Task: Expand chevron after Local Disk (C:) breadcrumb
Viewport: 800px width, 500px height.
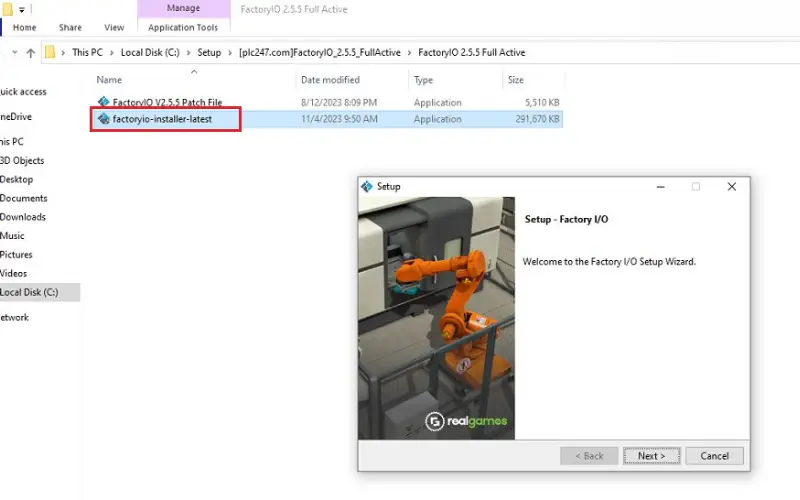Action: 188,53
